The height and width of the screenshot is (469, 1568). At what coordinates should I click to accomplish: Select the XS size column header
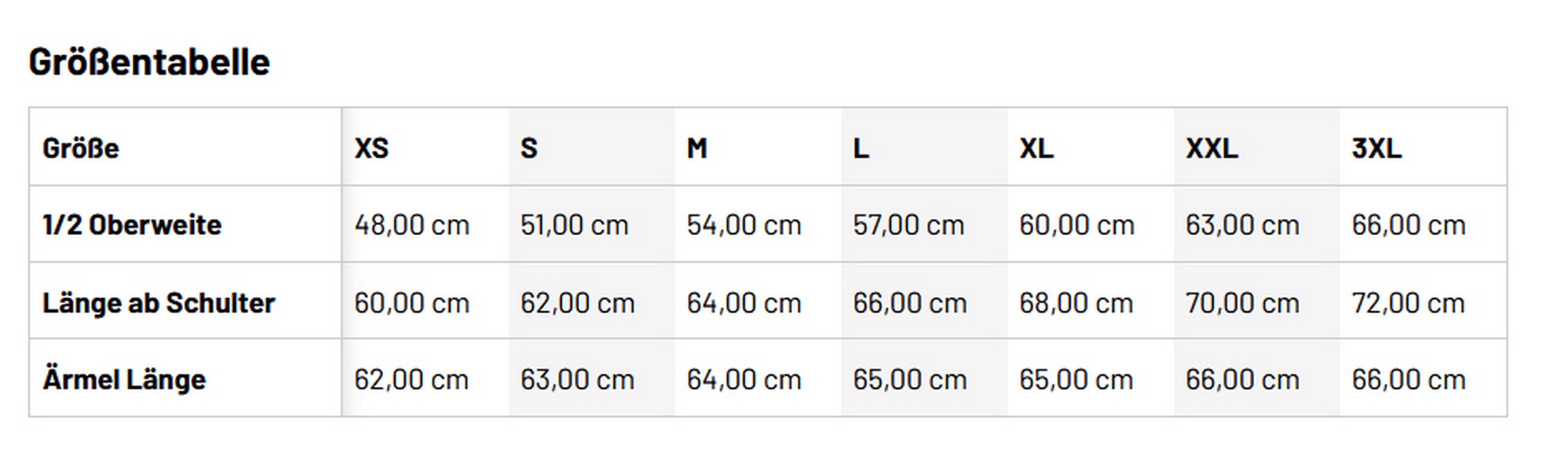[x=371, y=148]
